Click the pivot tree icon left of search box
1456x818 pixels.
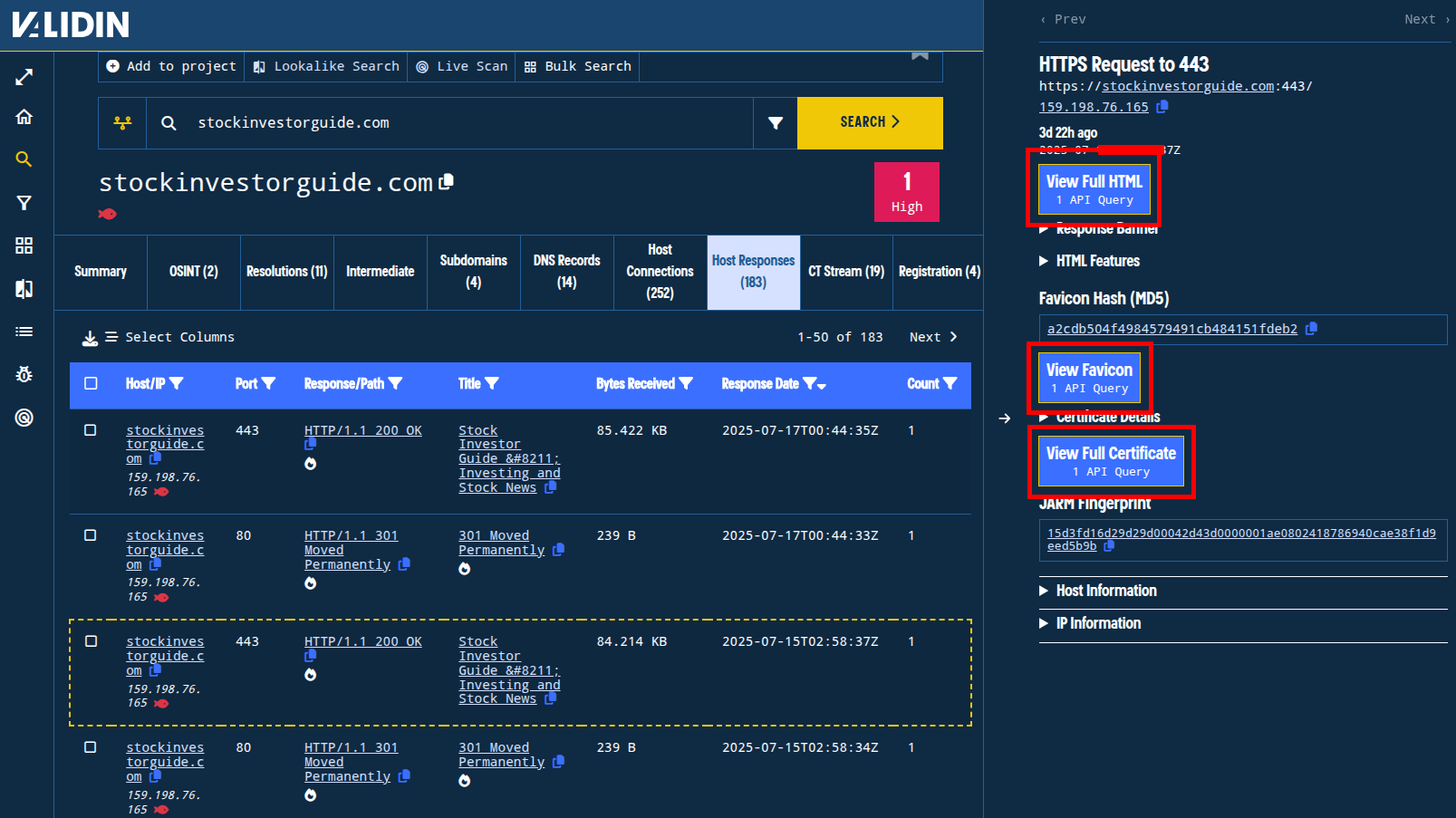pyautogui.click(x=122, y=123)
